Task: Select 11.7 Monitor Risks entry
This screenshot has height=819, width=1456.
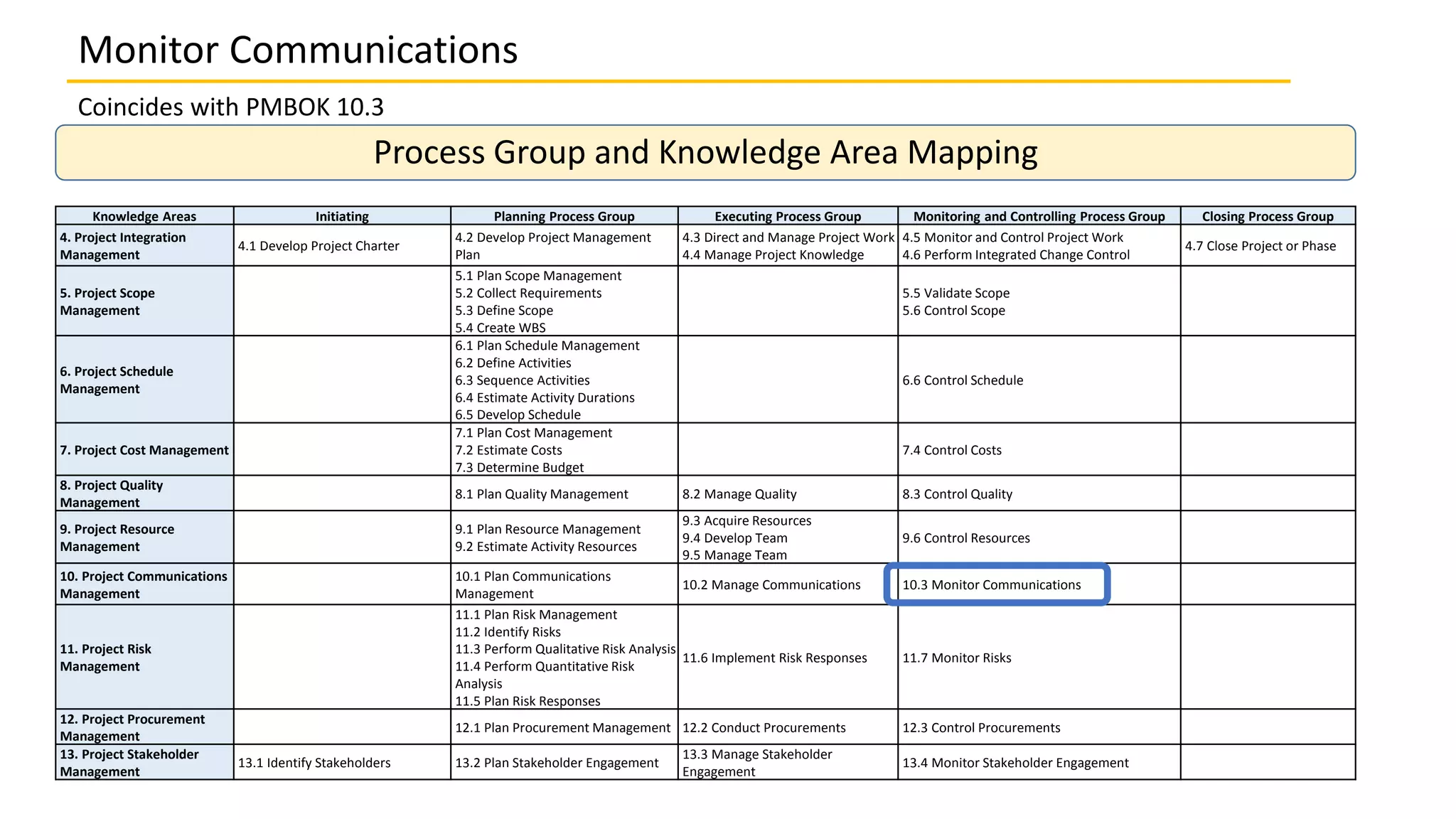Action: tap(956, 658)
